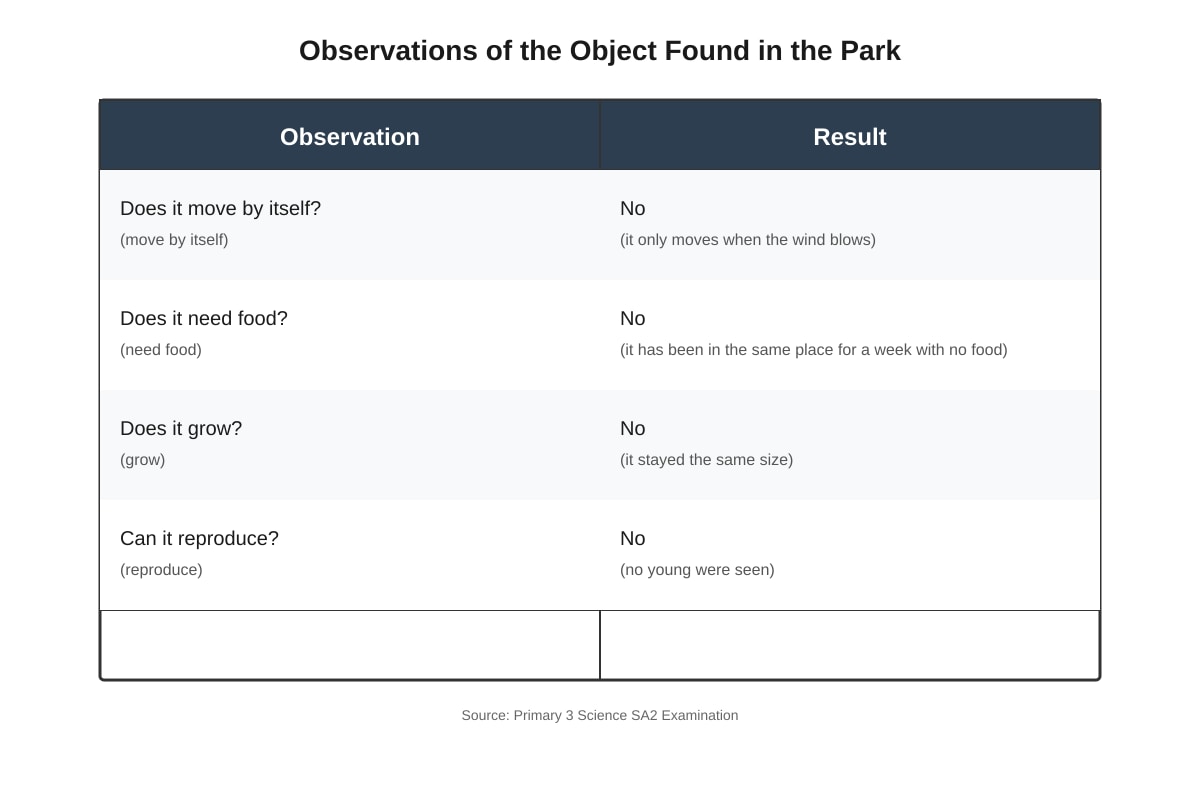This screenshot has height=800, width=1200.
Task: Click the Source Primary 3 Science caption
Action: 600,715
